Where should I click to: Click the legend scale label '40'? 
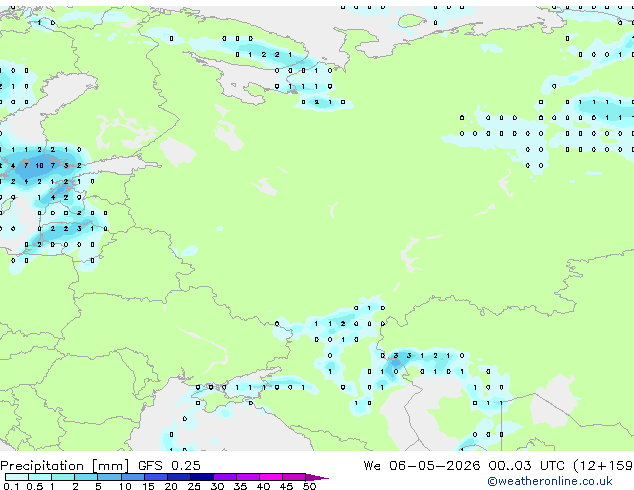point(263,486)
